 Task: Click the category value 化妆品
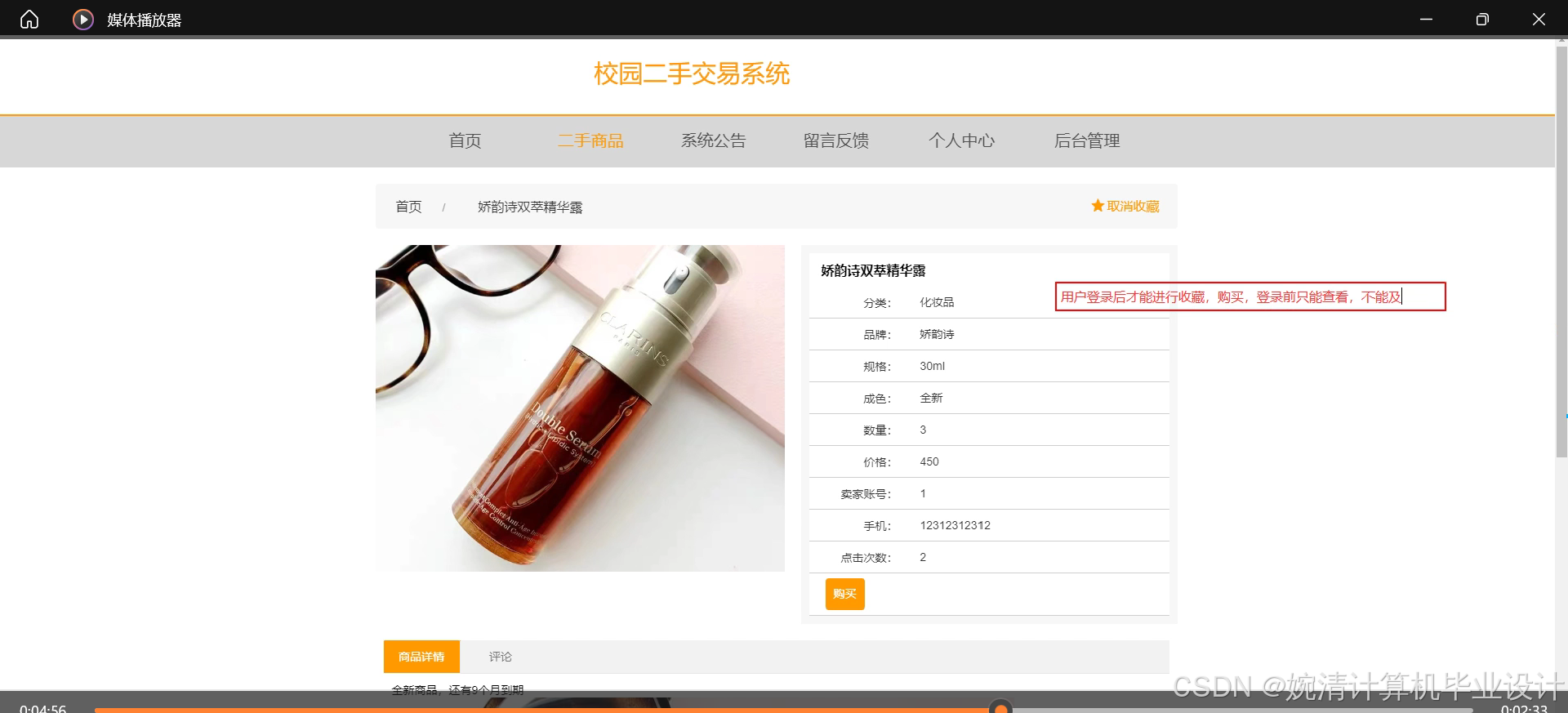pos(937,302)
